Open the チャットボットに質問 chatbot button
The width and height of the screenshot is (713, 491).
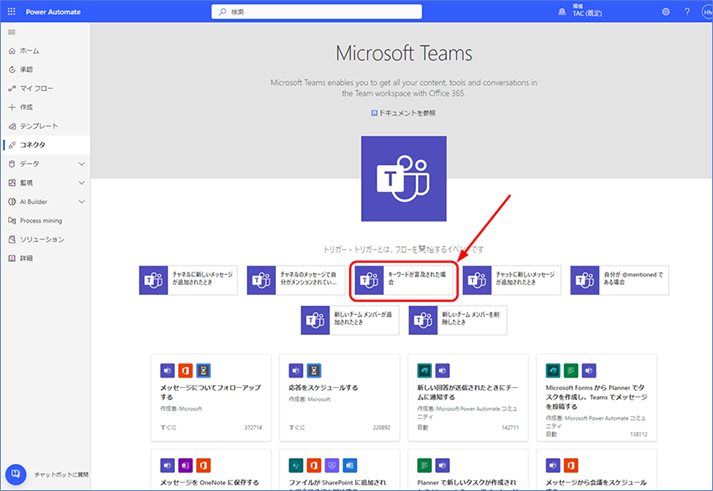[x=15, y=474]
